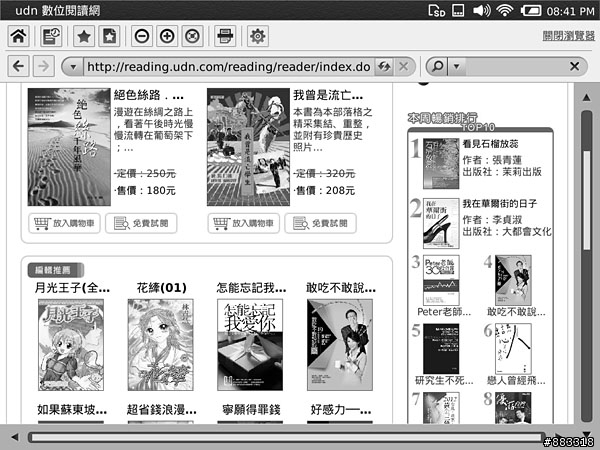The image size is (600, 450).
Task: Click the 寧願得罪錢 title
Action: tap(251, 410)
